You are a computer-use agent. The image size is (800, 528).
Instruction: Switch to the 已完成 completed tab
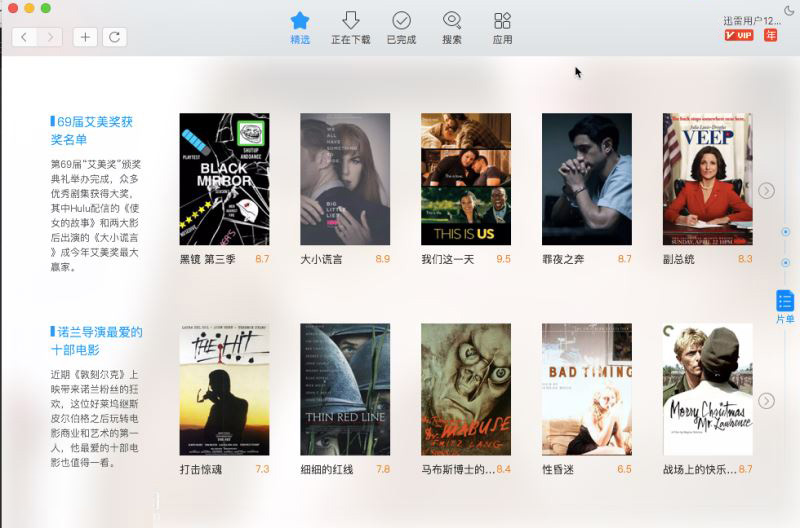(x=402, y=28)
